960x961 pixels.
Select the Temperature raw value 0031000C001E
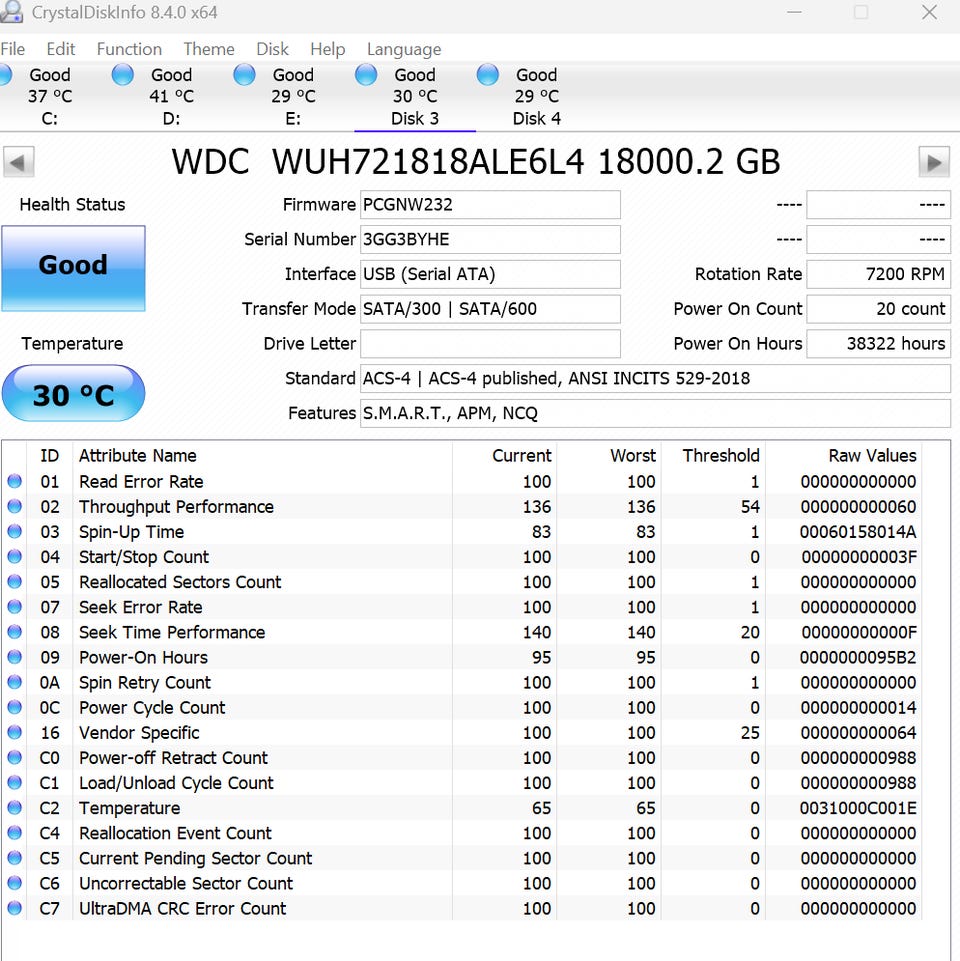858,808
